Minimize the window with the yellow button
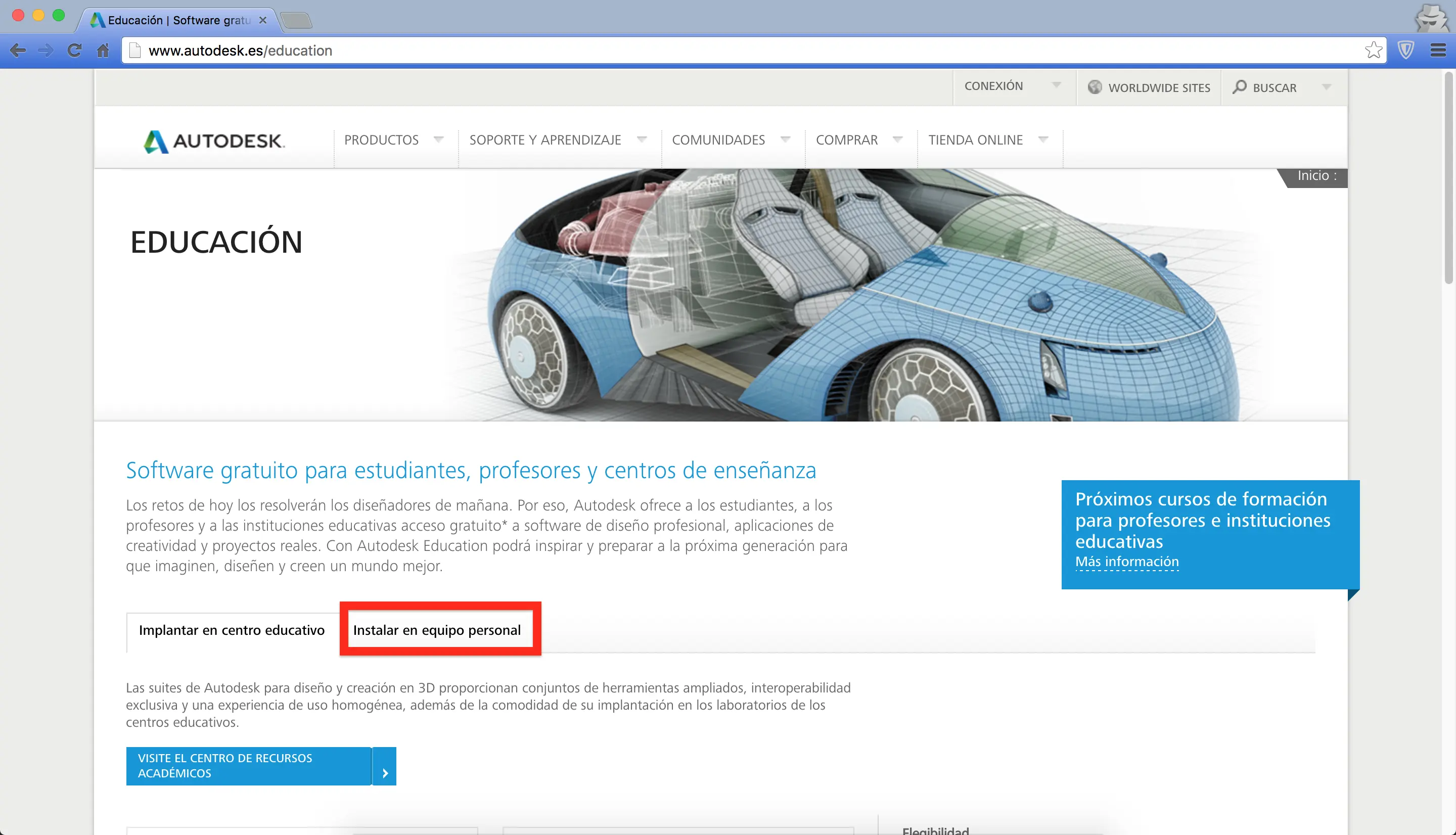 click(38, 15)
